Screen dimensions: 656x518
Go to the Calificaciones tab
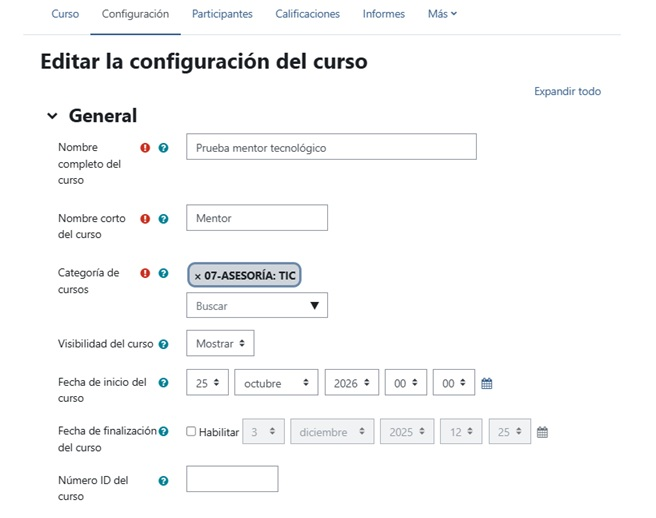pyautogui.click(x=308, y=14)
